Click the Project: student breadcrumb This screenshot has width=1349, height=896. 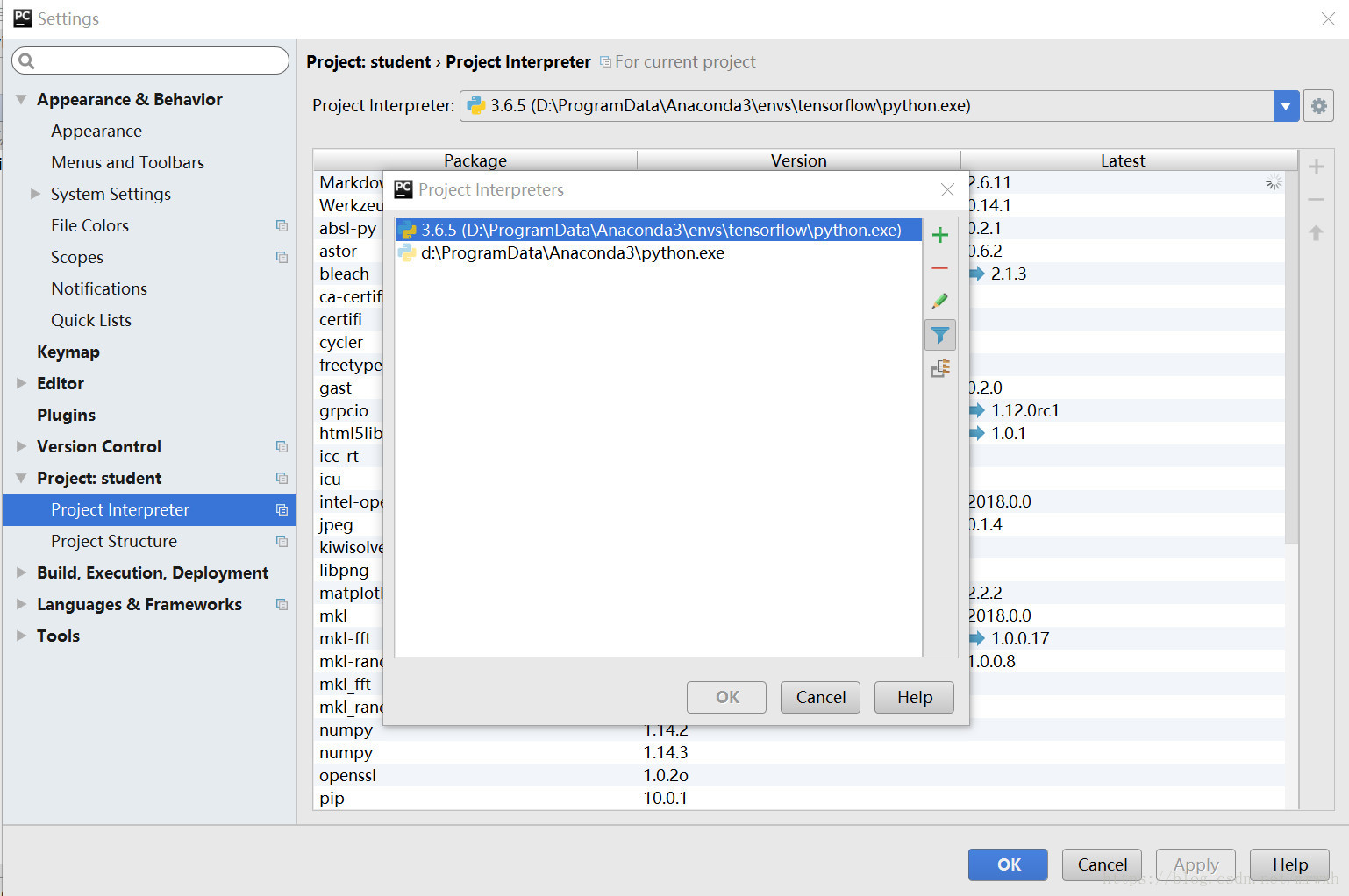pos(368,61)
